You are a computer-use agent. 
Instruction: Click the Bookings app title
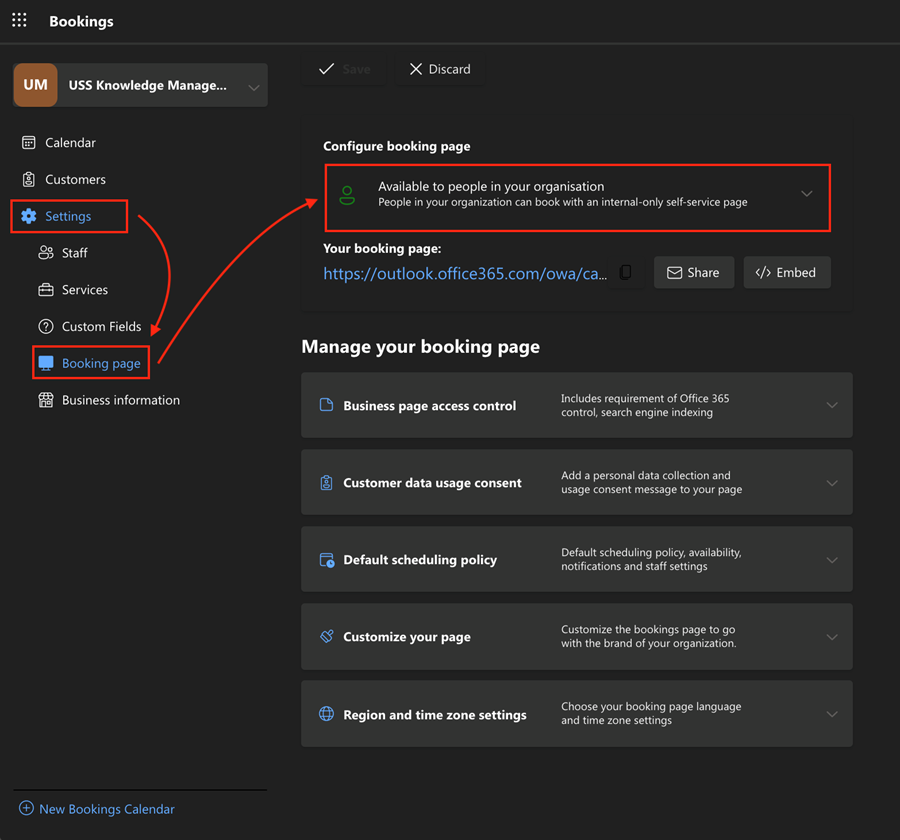[x=82, y=21]
